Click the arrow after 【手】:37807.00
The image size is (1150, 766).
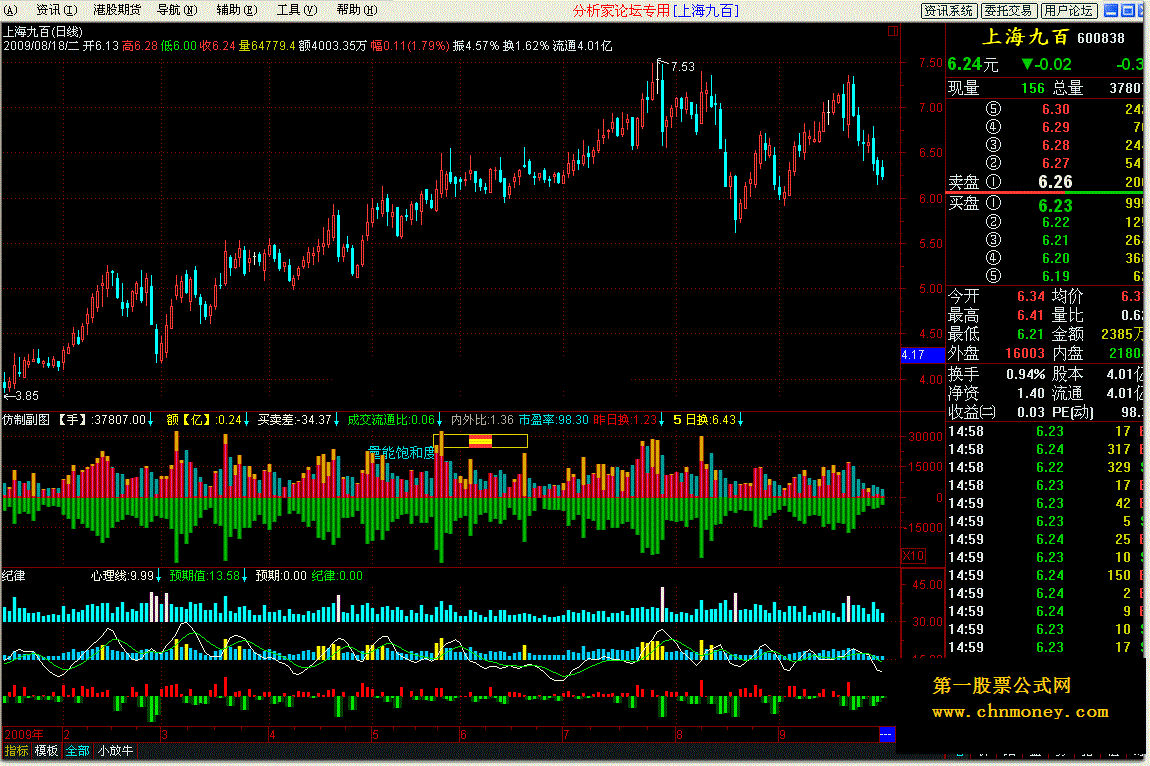coord(150,420)
